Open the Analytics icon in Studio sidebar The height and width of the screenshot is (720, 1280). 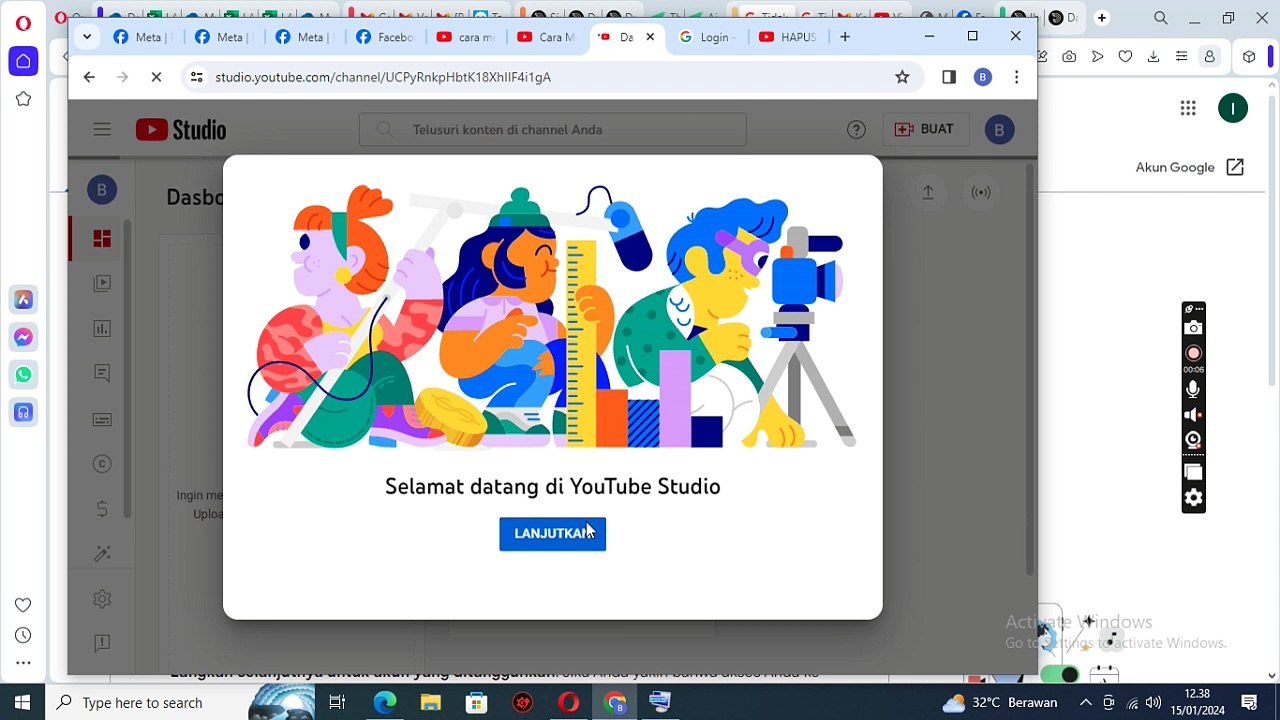pos(102,328)
